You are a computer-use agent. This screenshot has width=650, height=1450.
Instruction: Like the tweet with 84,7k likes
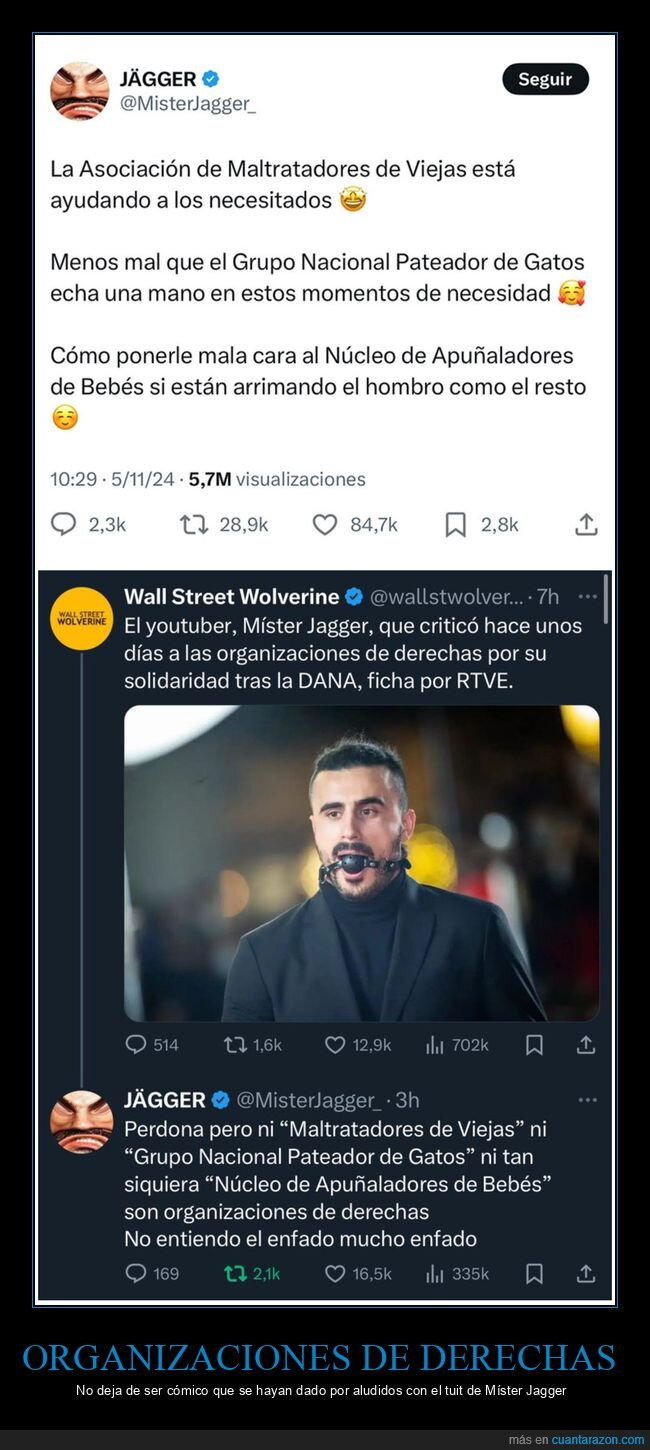[325, 524]
